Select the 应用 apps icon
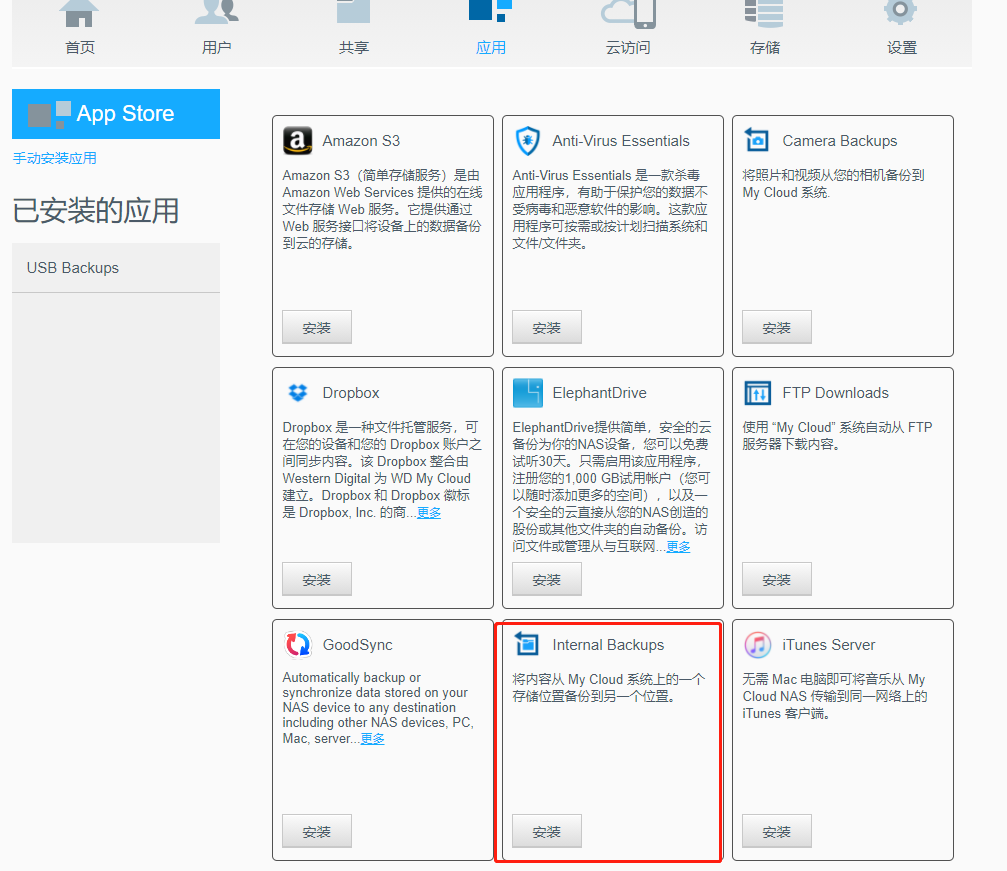The width and height of the screenshot is (1007, 871). (x=491, y=11)
